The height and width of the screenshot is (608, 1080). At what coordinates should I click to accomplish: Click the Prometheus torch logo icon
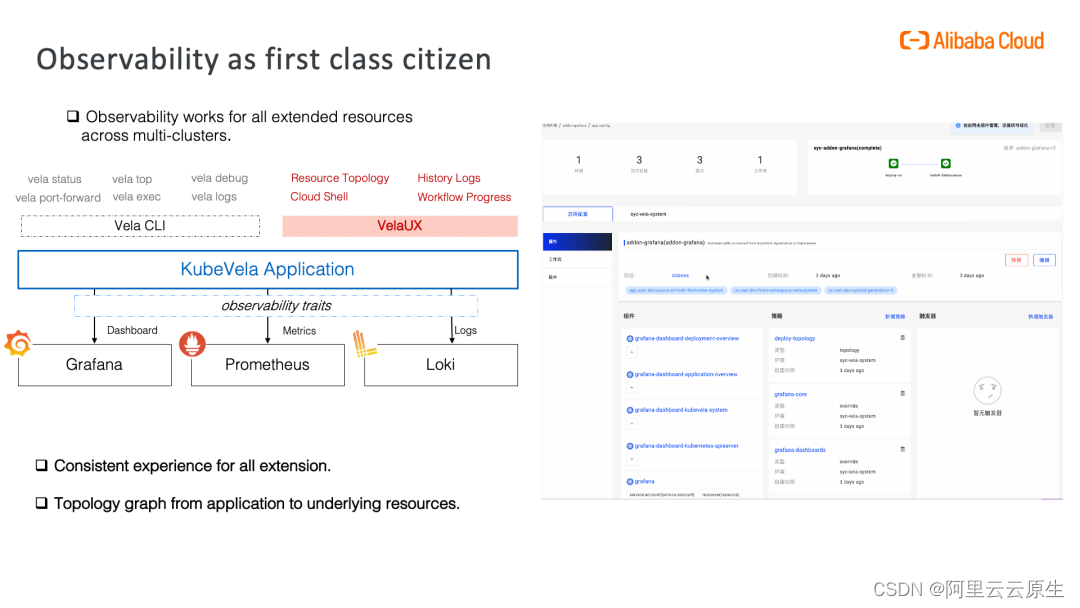tap(192, 344)
